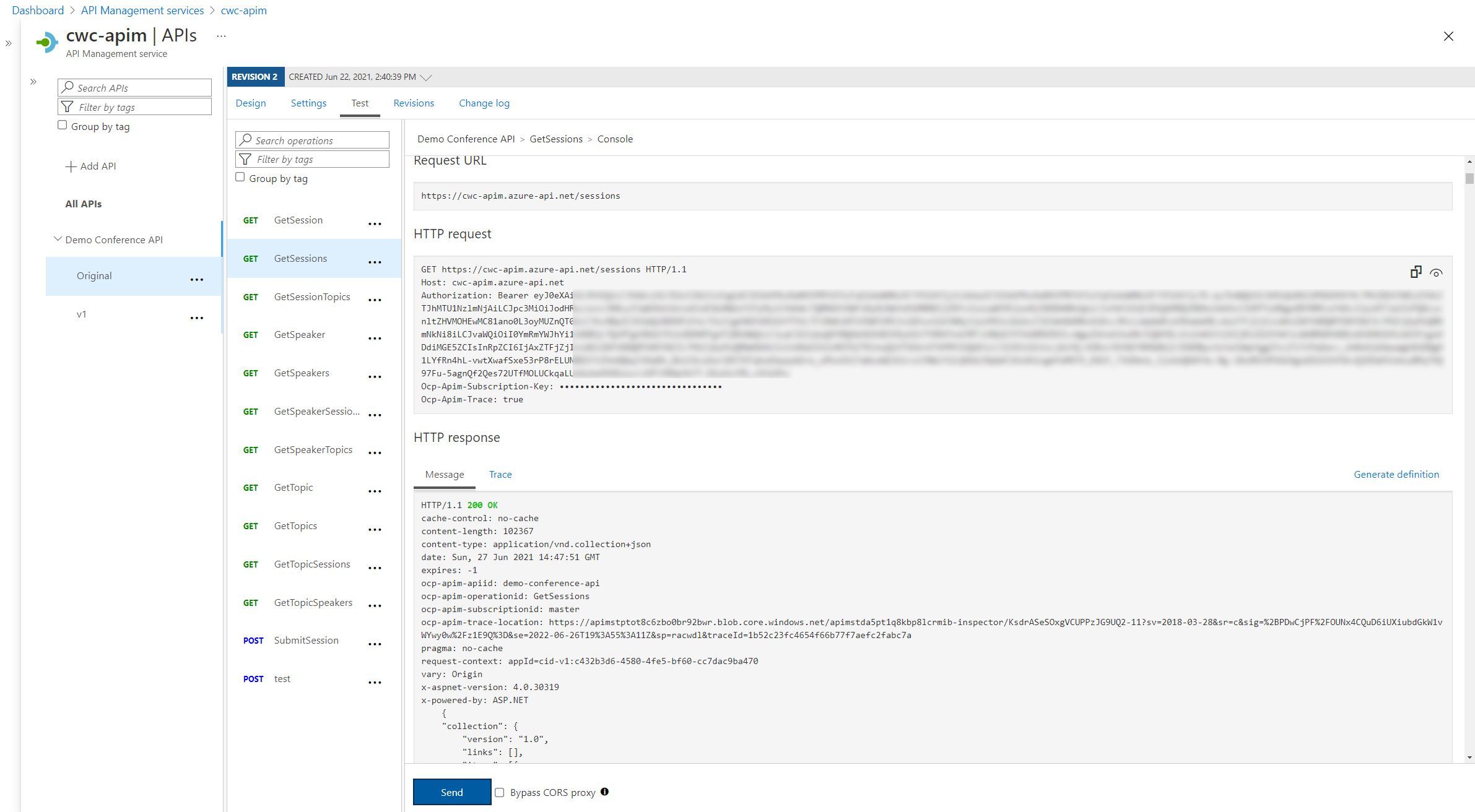Click Bypass CORS proxy info icon
The width and height of the screenshot is (1475, 812).
604,791
